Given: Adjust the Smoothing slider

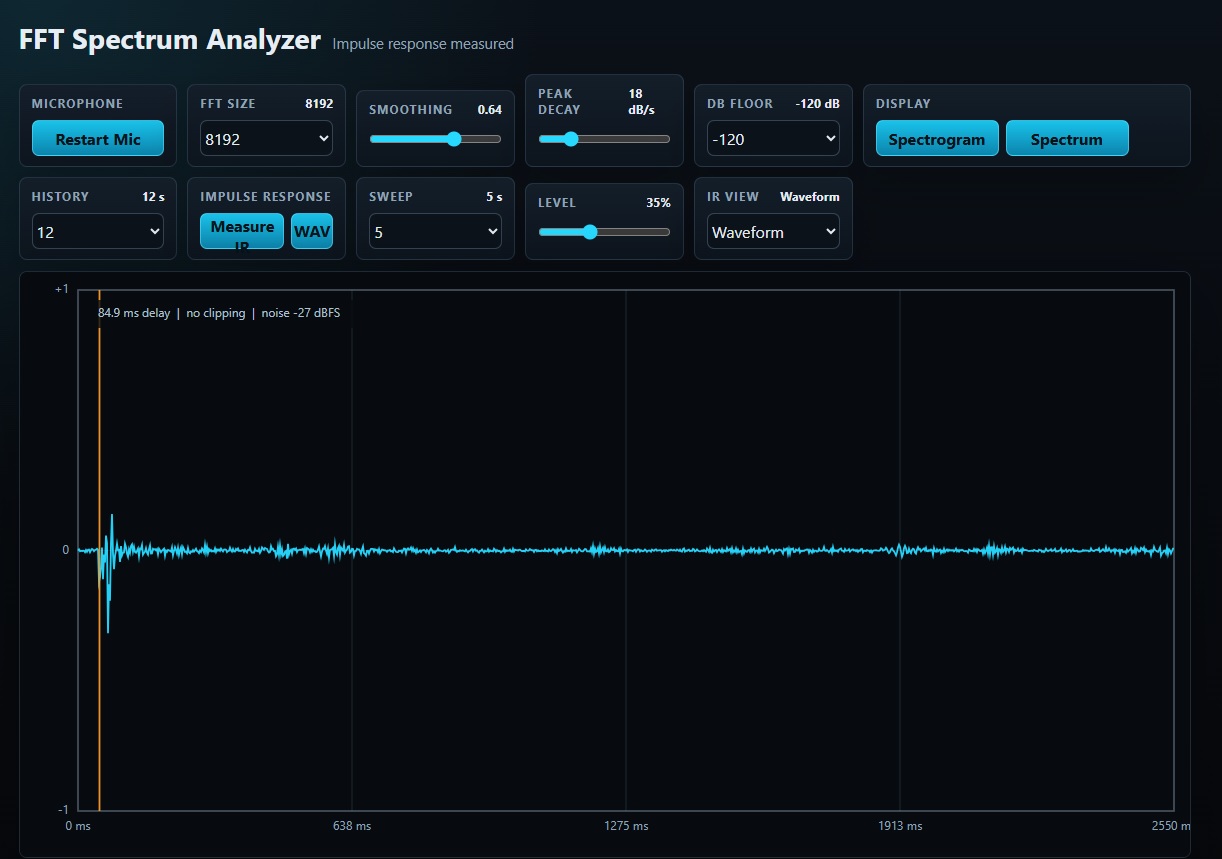Looking at the screenshot, I should tap(435, 139).
